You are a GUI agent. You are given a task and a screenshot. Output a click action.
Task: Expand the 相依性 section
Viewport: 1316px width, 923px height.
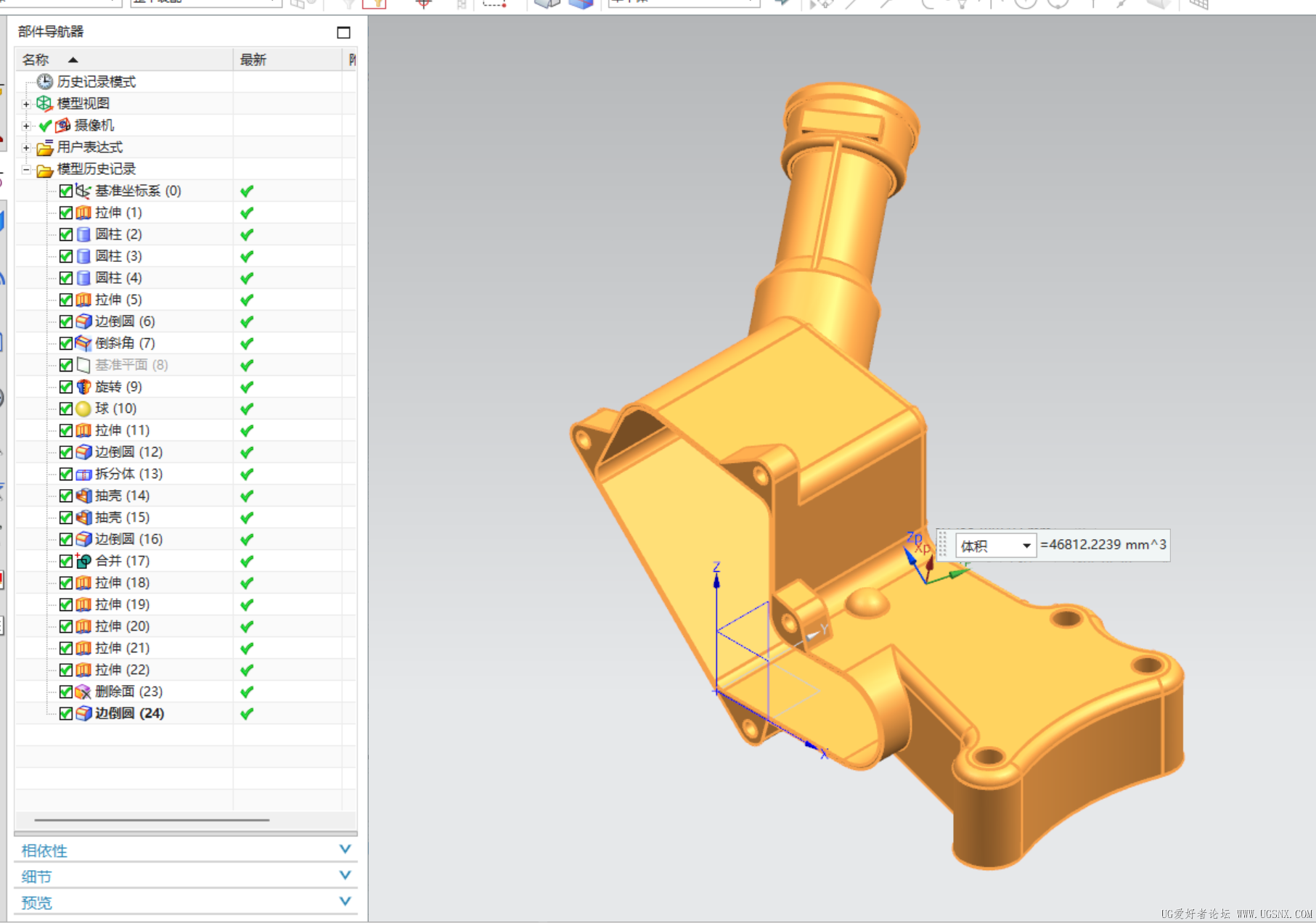(345, 849)
